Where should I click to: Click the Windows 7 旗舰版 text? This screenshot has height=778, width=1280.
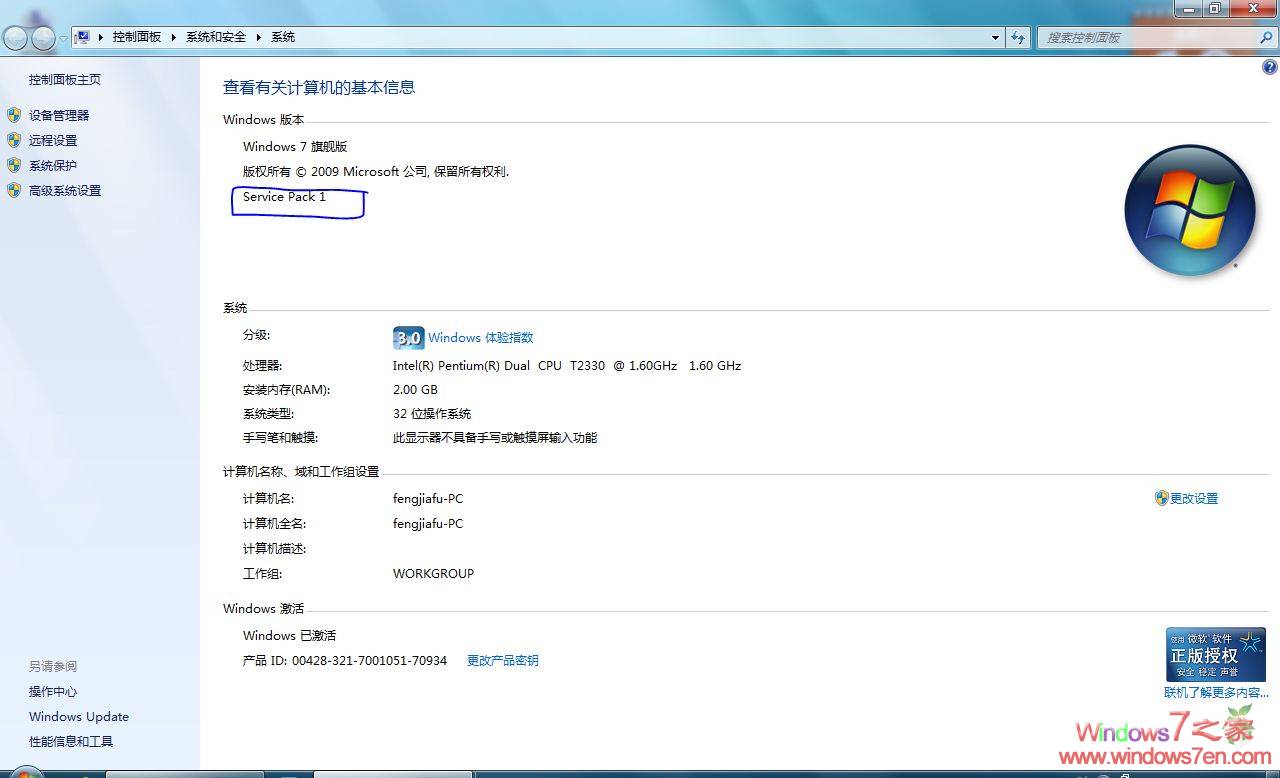point(295,146)
